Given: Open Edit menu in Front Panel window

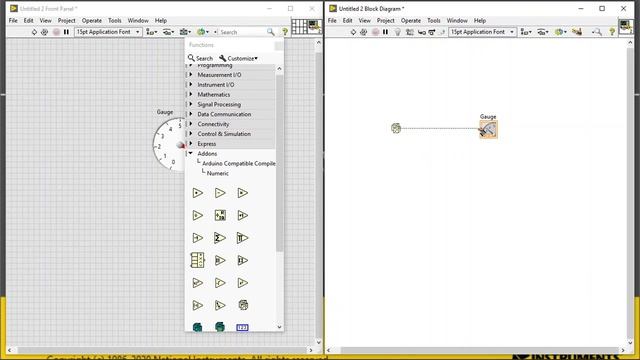Looking at the screenshot, I should 29,20.
